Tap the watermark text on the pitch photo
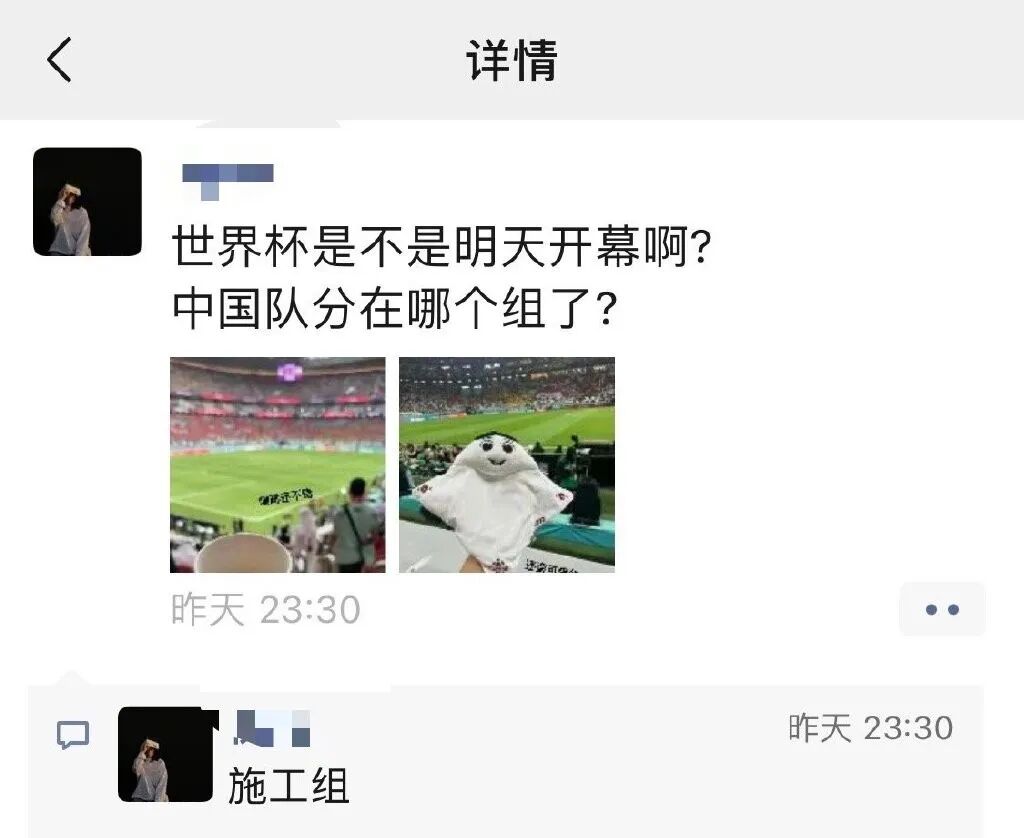The height and width of the screenshot is (838, 1024). tap(286, 497)
